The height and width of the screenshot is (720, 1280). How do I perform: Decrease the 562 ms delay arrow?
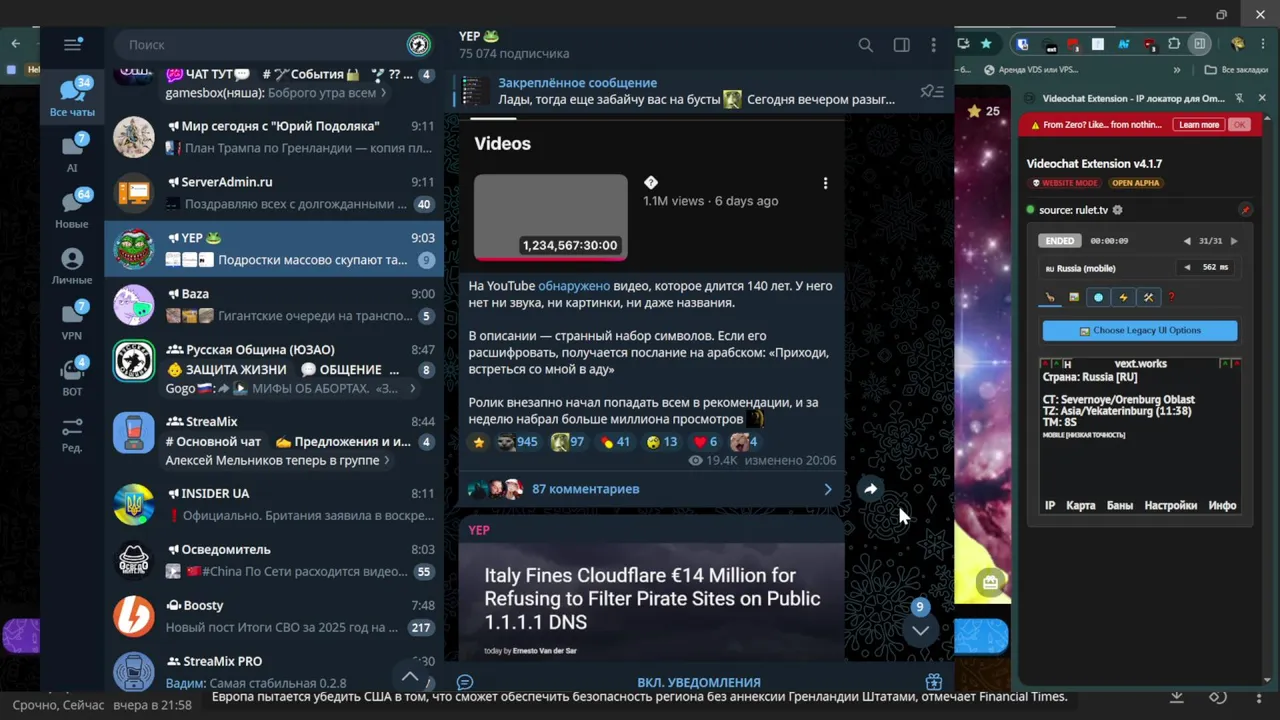click(x=1188, y=267)
